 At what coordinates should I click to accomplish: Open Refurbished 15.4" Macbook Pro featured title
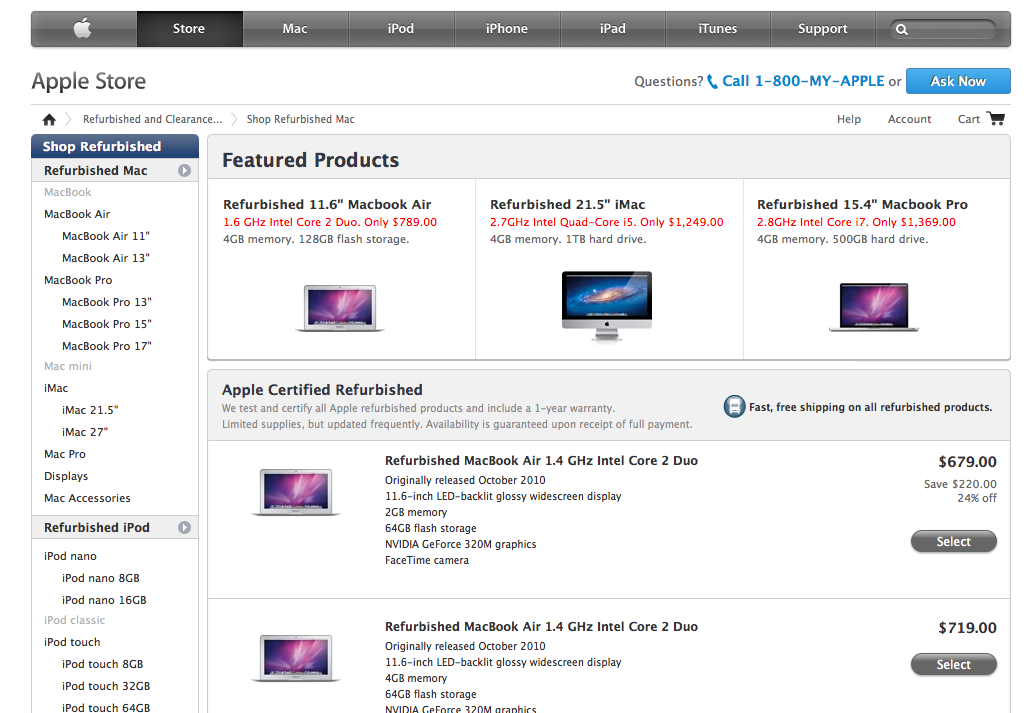click(x=862, y=204)
